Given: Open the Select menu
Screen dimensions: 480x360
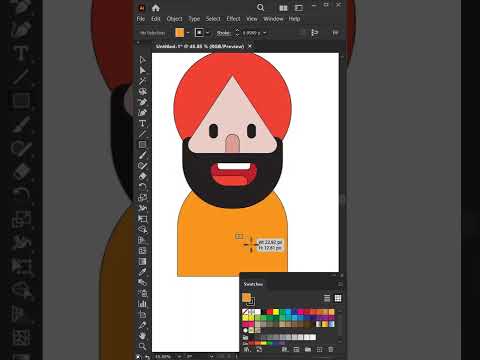Looking at the screenshot, I should pyautogui.click(x=213, y=19).
